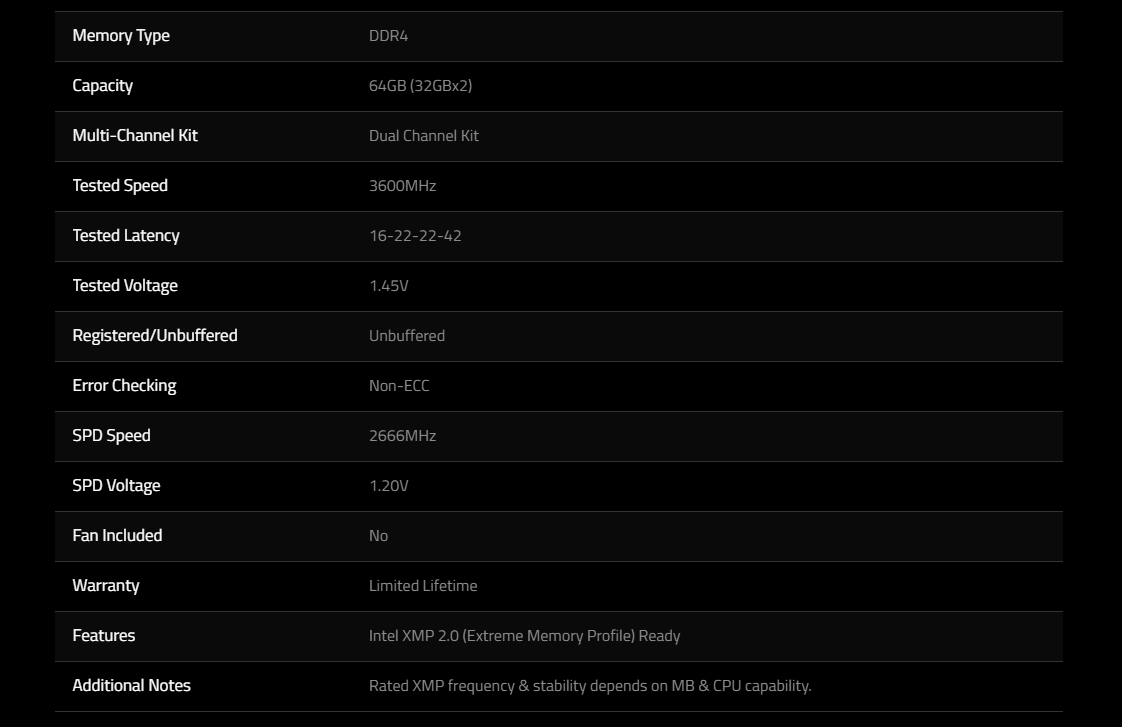This screenshot has width=1122, height=727.
Task: Select the DDR4 value text
Action: coord(389,36)
